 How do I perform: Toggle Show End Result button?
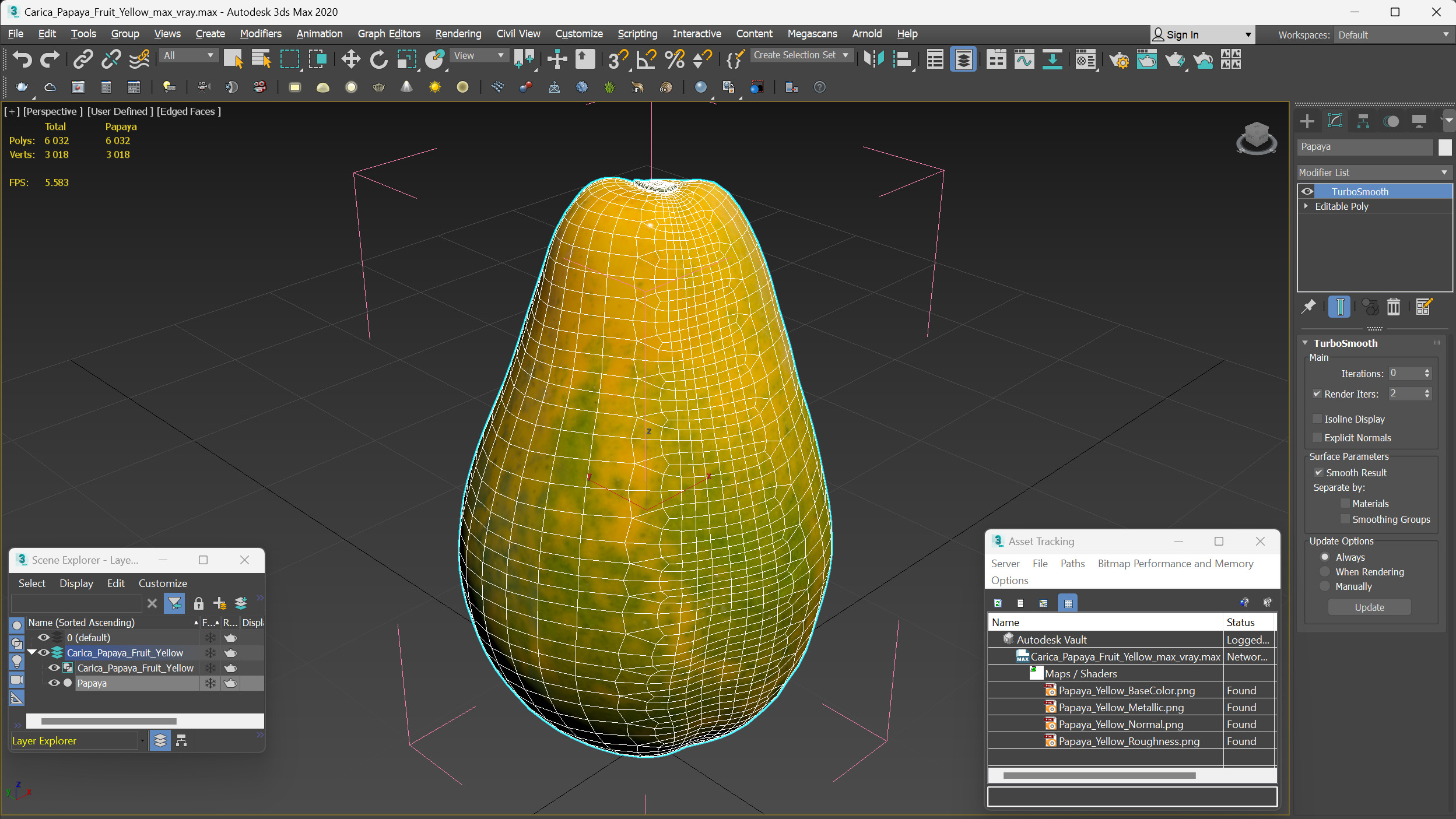pyautogui.click(x=1339, y=307)
